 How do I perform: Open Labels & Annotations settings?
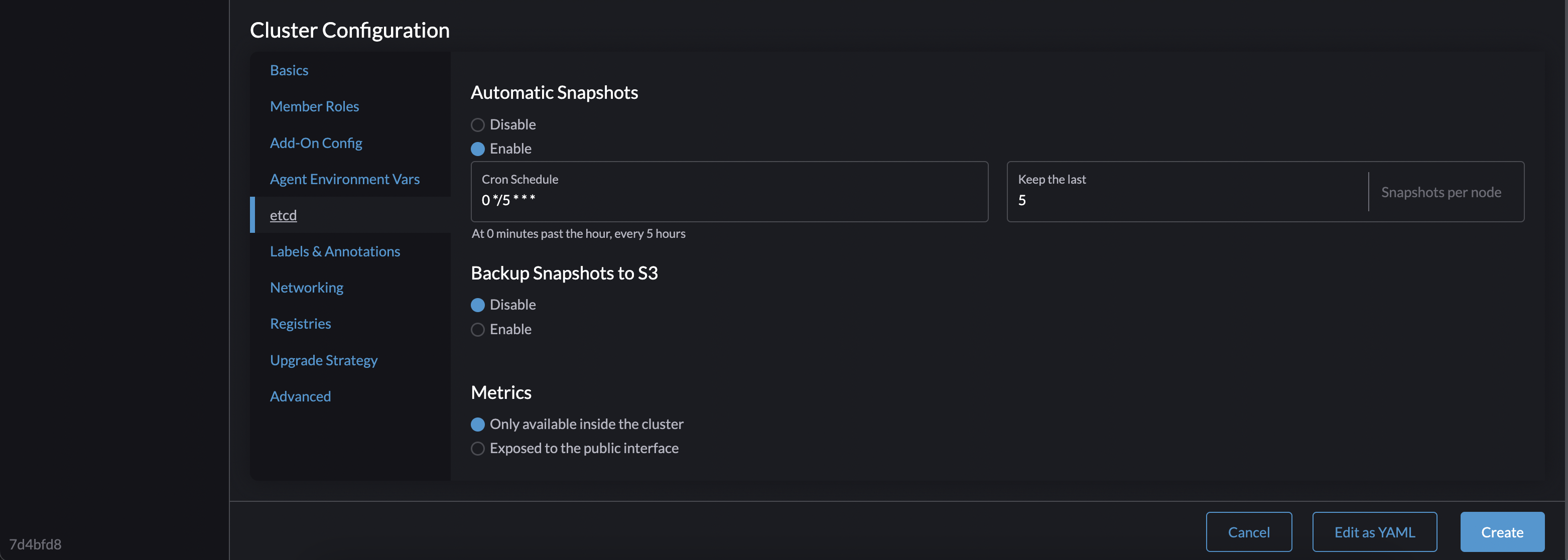(x=335, y=251)
